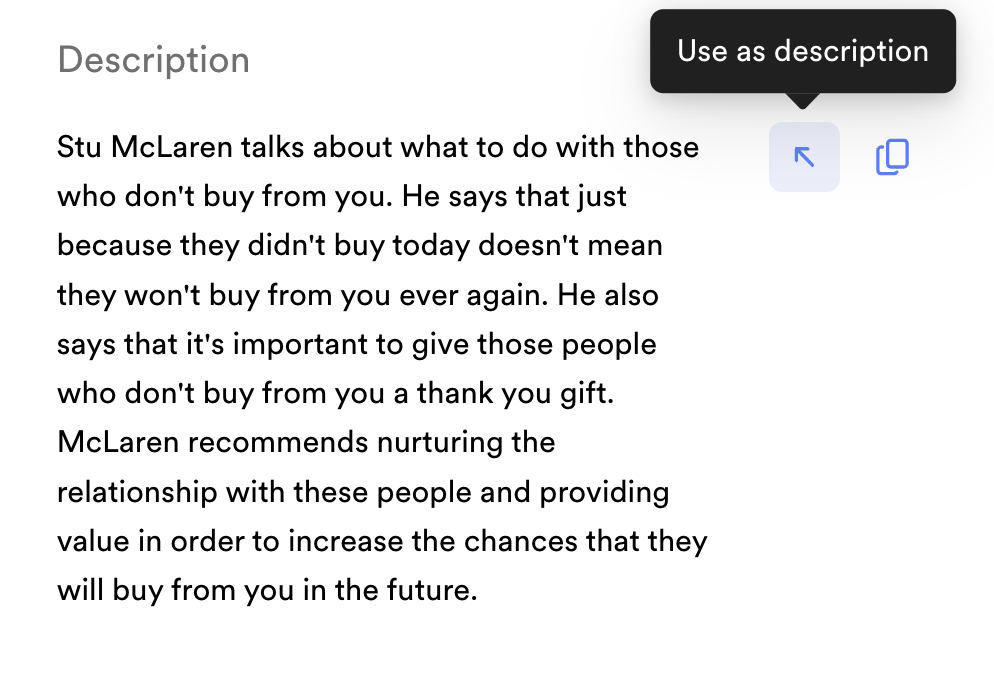The height and width of the screenshot is (674, 994).
Task: Click the Use as description arrow icon
Action: [x=804, y=157]
